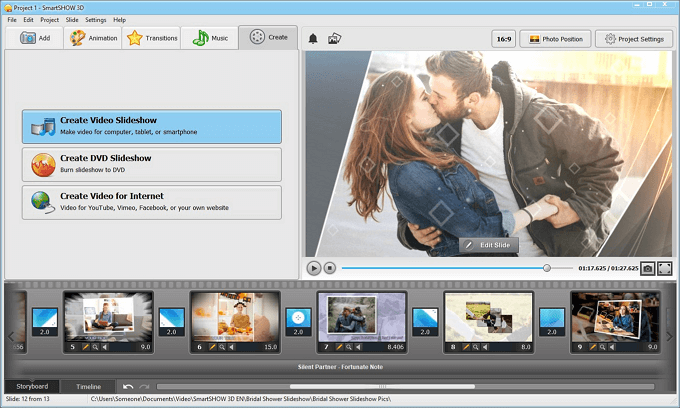The width and height of the screenshot is (680, 408).
Task: Switch to the Music tab
Action: pos(210,38)
